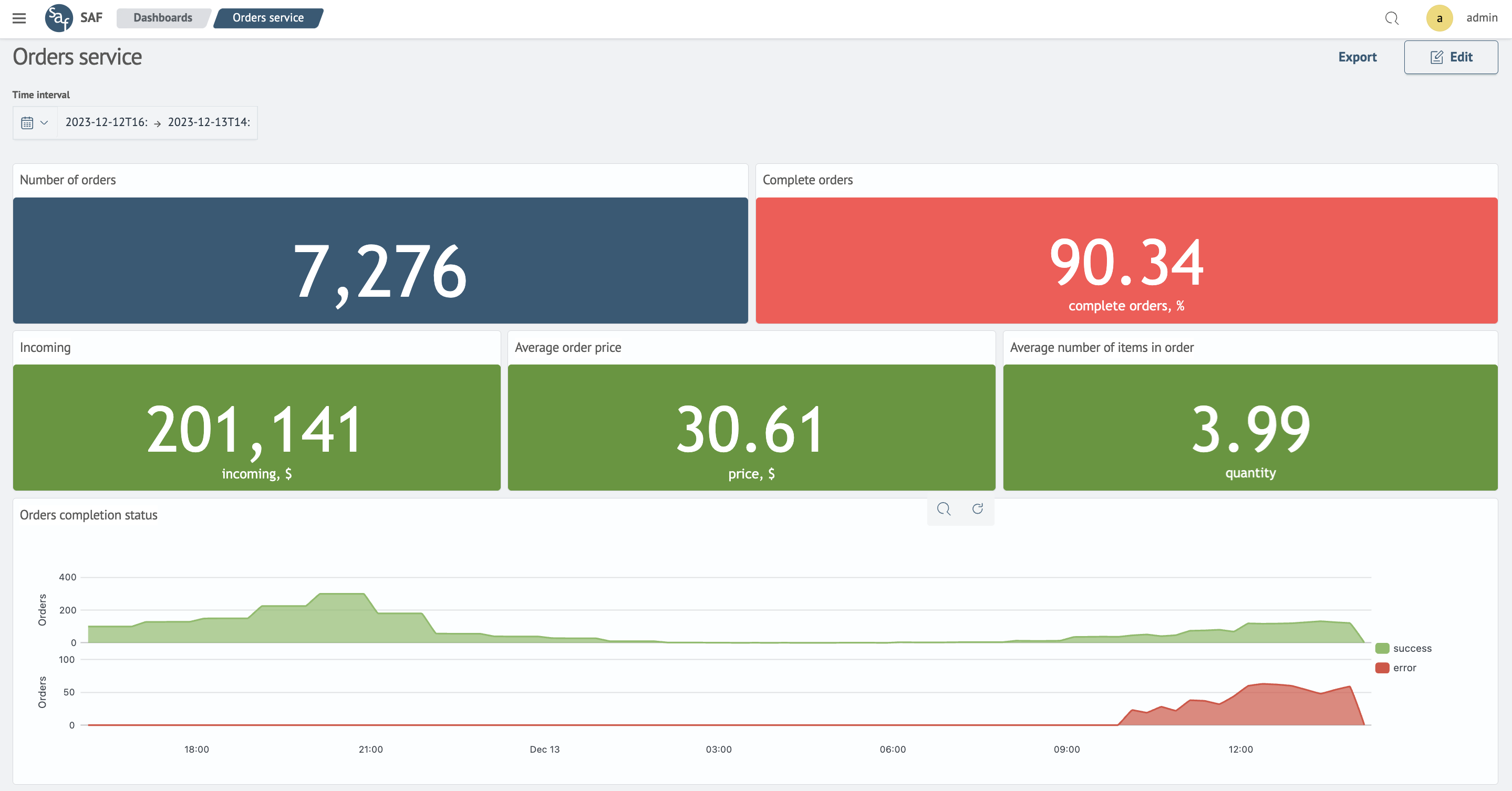The height and width of the screenshot is (791, 1512).
Task: Open the admin user menu
Action: (x=1482, y=18)
